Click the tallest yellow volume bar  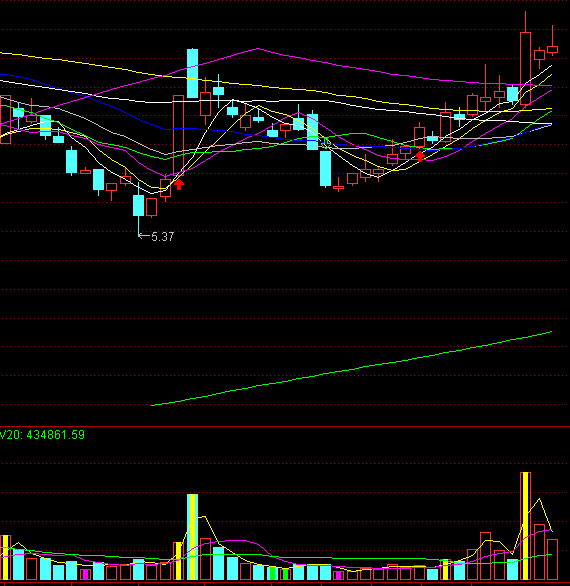(526, 526)
